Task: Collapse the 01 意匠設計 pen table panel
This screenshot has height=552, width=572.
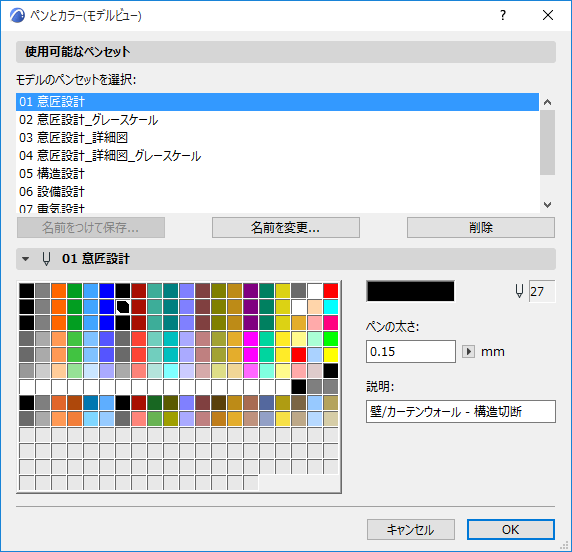Action: [25, 259]
